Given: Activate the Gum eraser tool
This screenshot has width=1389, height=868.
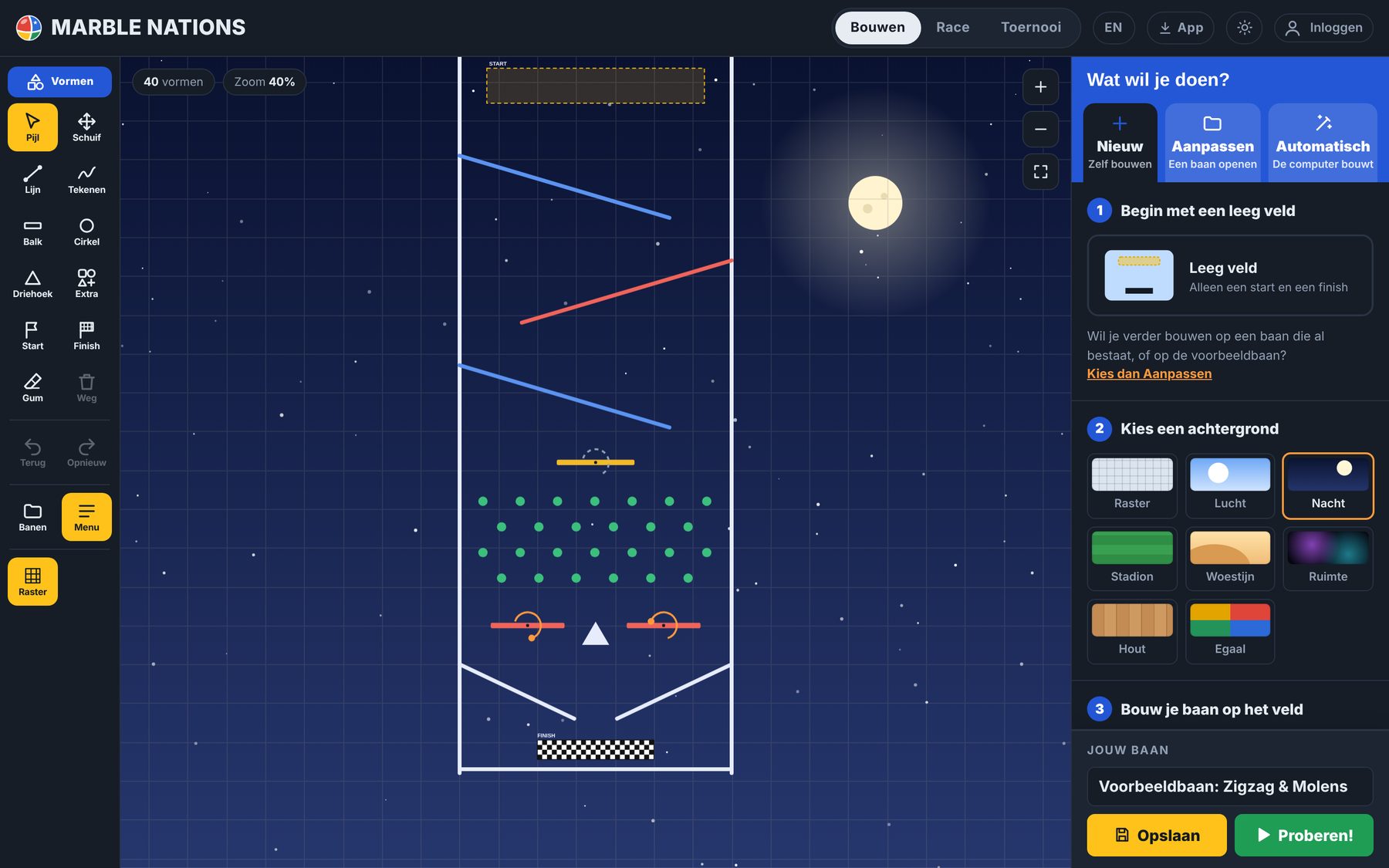Looking at the screenshot, I should pyautogui.click(x=32, y=387).
